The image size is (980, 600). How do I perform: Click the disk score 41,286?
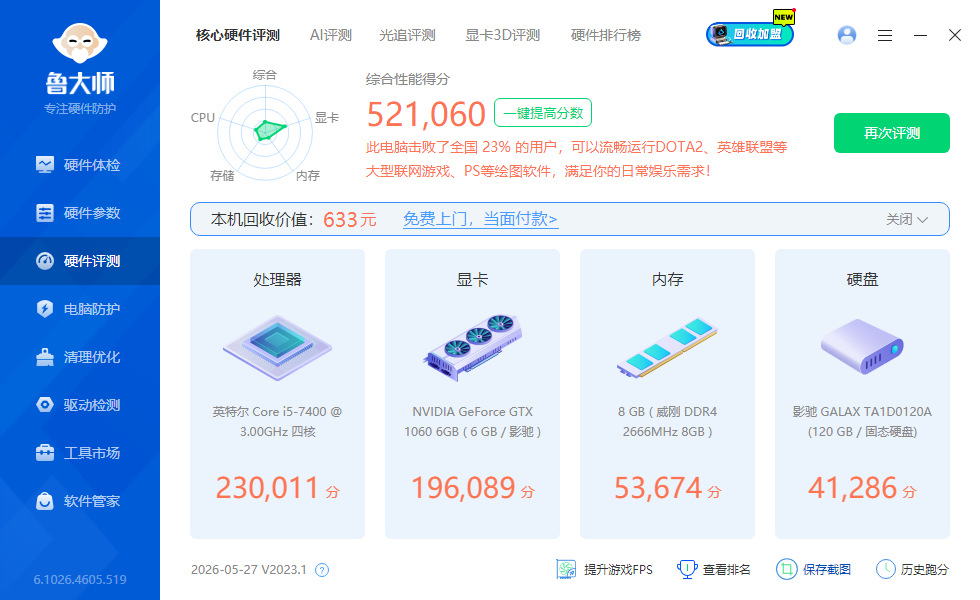pyautogui.click(x=852, y=488)
